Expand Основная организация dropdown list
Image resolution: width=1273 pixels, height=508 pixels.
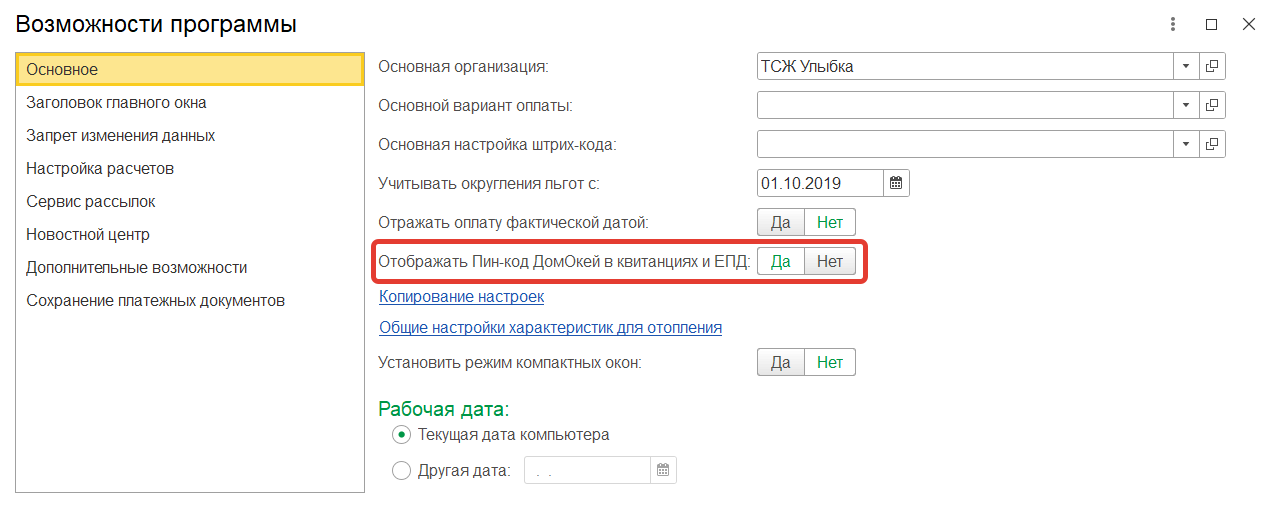point(1186,66)
